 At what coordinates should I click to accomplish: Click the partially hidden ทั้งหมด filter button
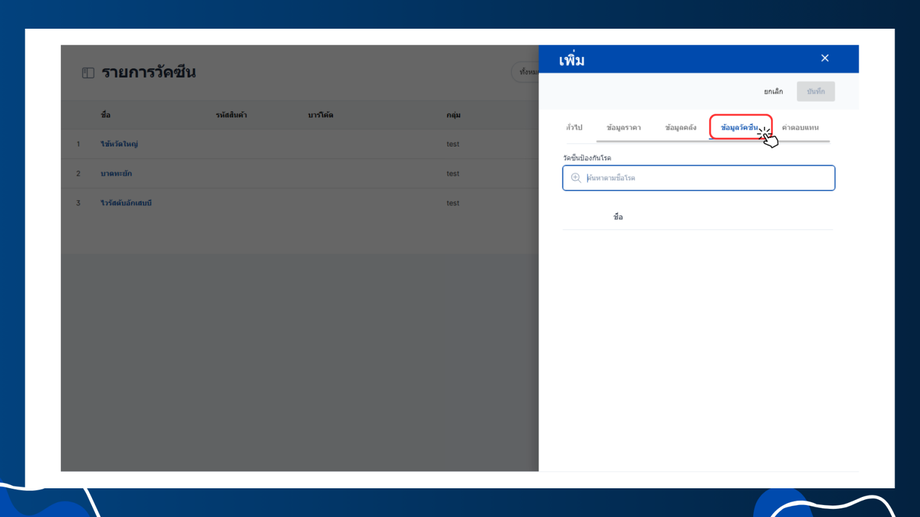click(525, 72)
